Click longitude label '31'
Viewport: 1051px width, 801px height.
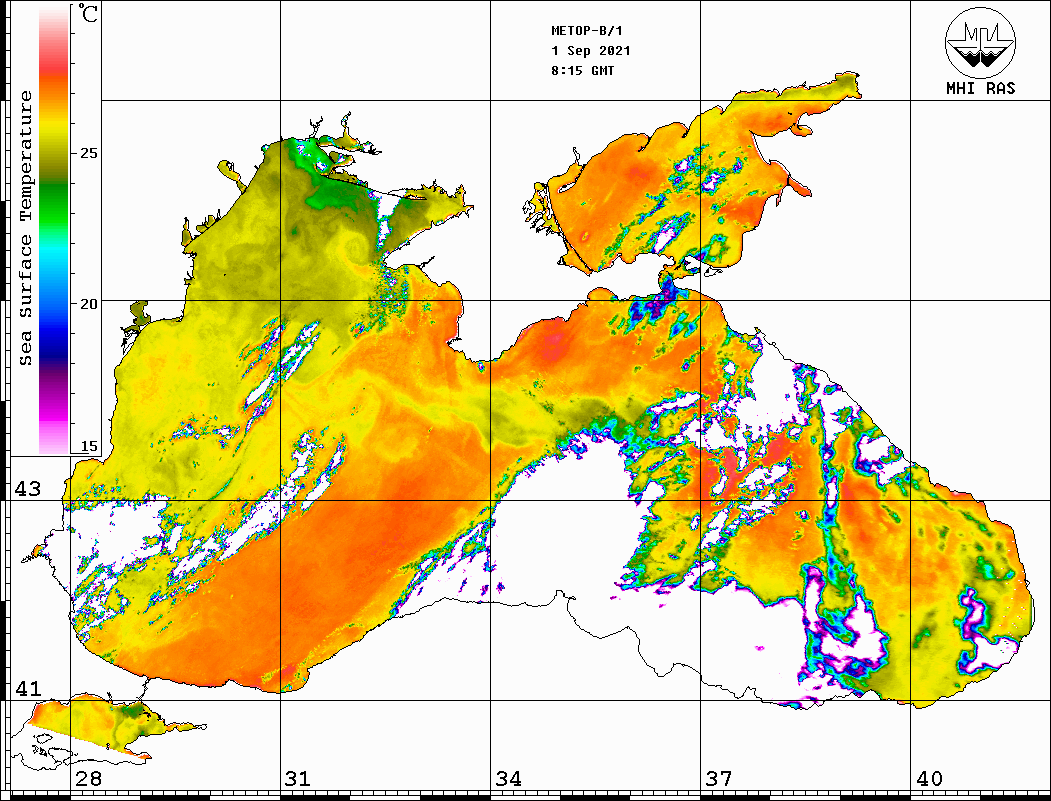298,779
